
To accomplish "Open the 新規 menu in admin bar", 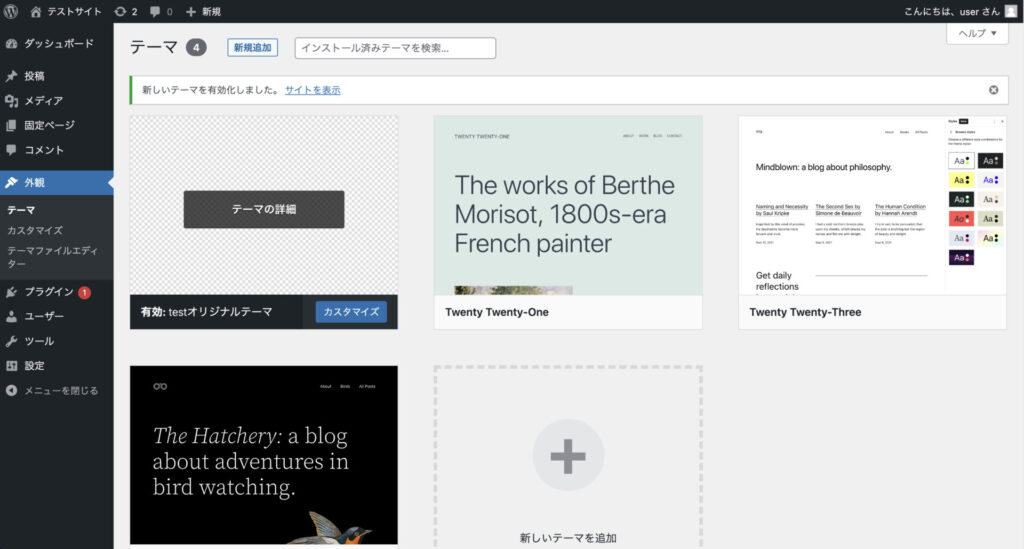I will pos(203,11).
